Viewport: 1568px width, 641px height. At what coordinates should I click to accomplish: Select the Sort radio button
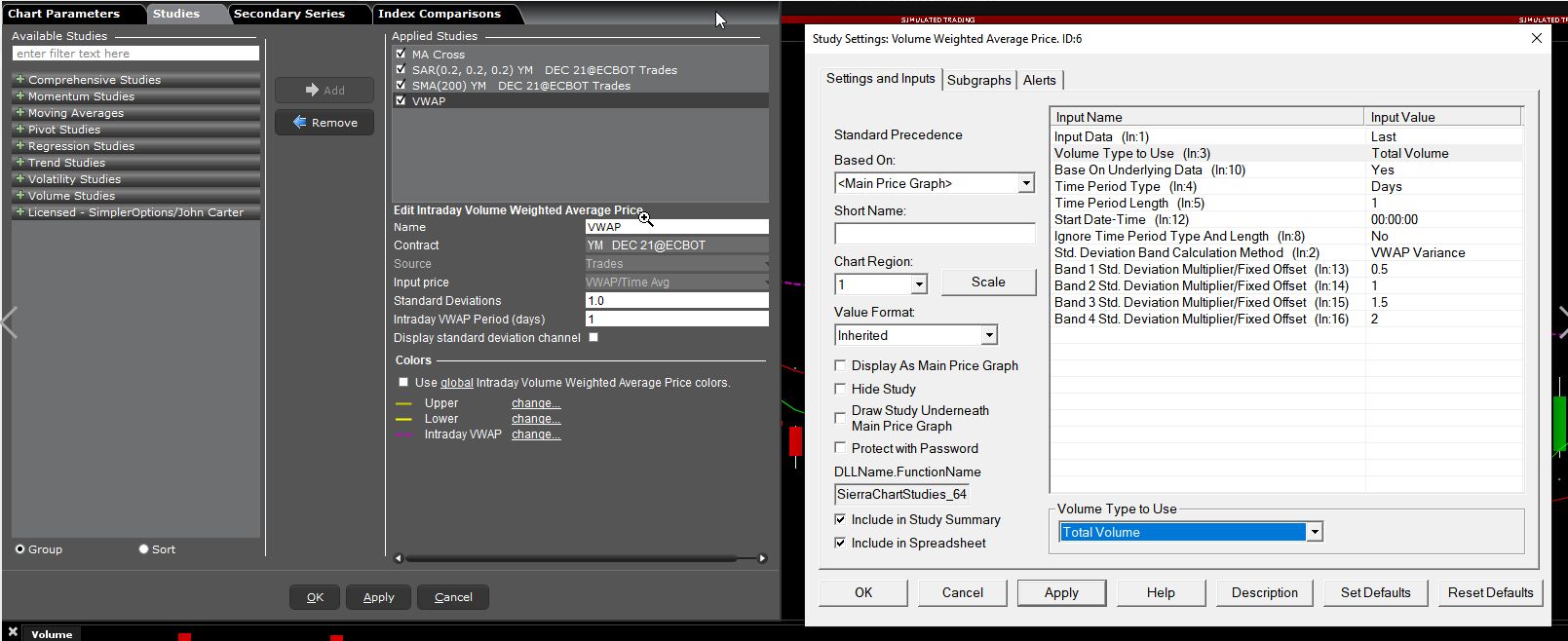(143, 549)
